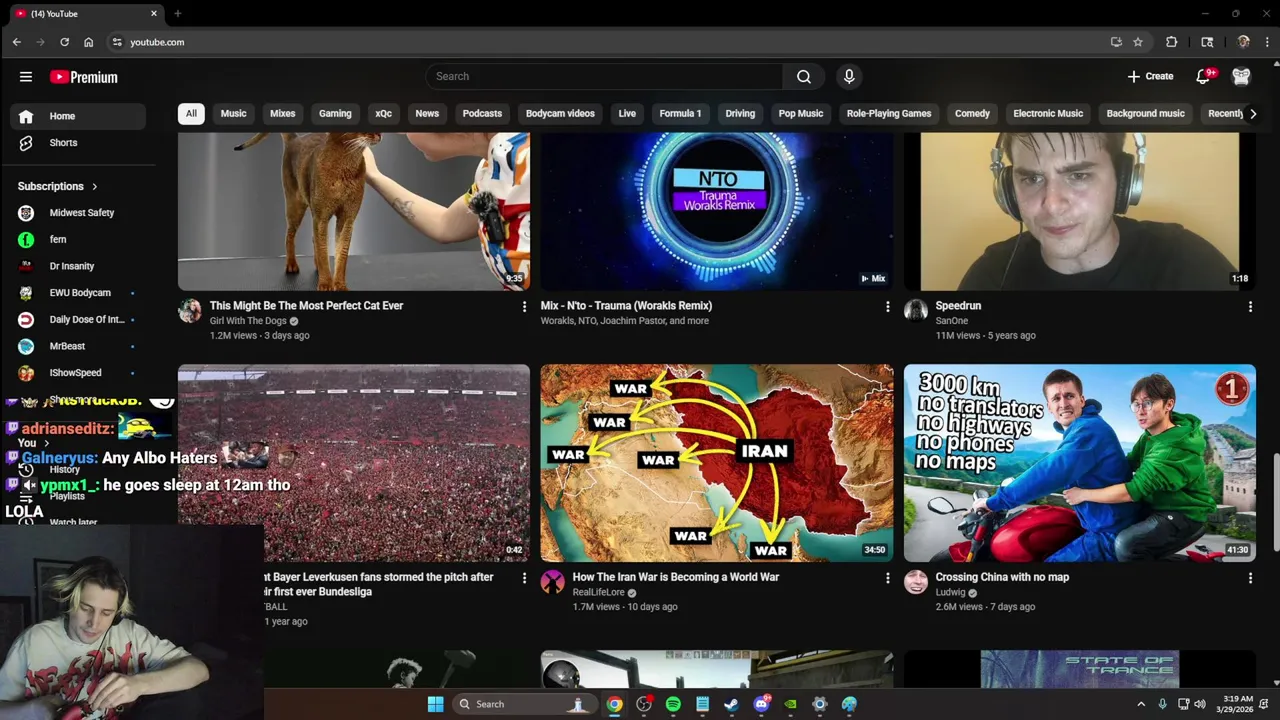Select the Role-Playing Games chip
Viewport: 1280px width, 720px height.
point(889,113)
